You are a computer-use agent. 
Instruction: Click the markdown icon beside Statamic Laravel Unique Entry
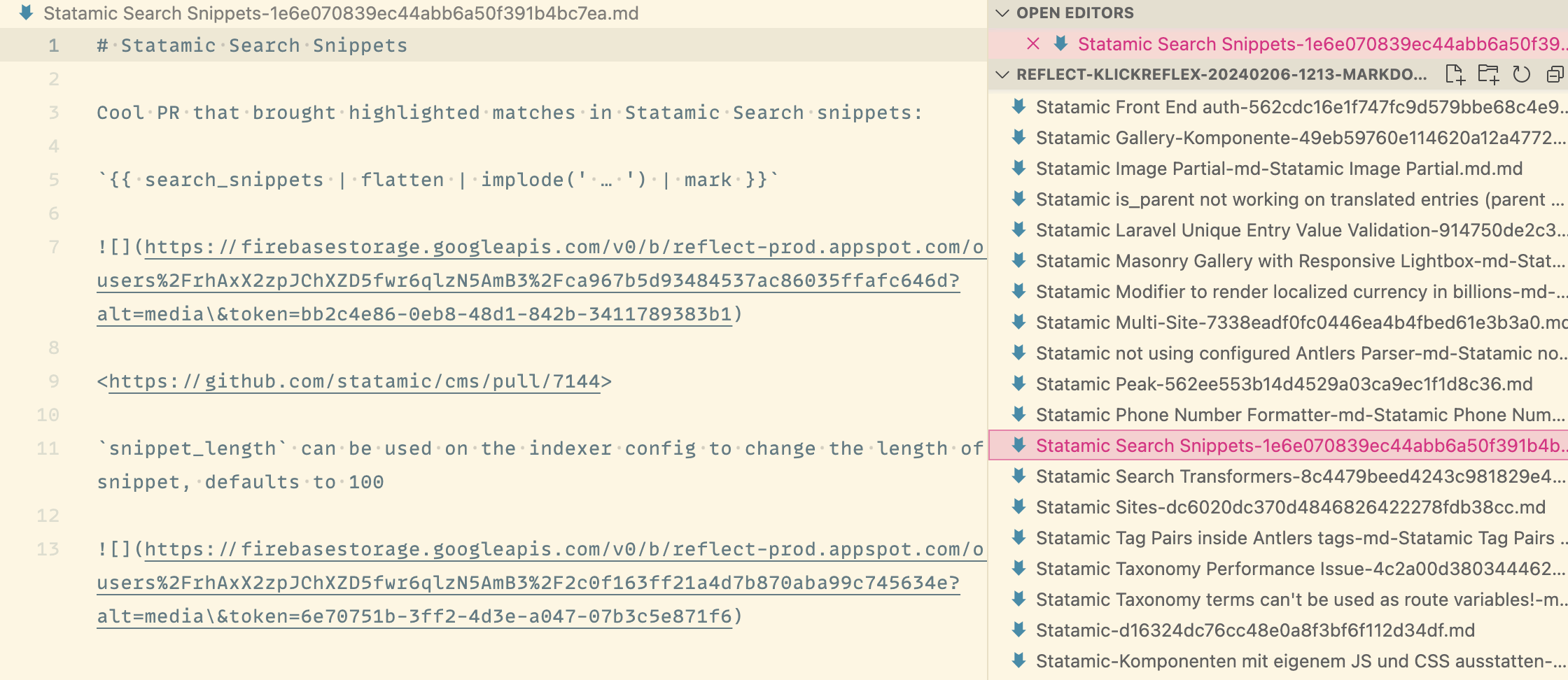[1019, 229]
